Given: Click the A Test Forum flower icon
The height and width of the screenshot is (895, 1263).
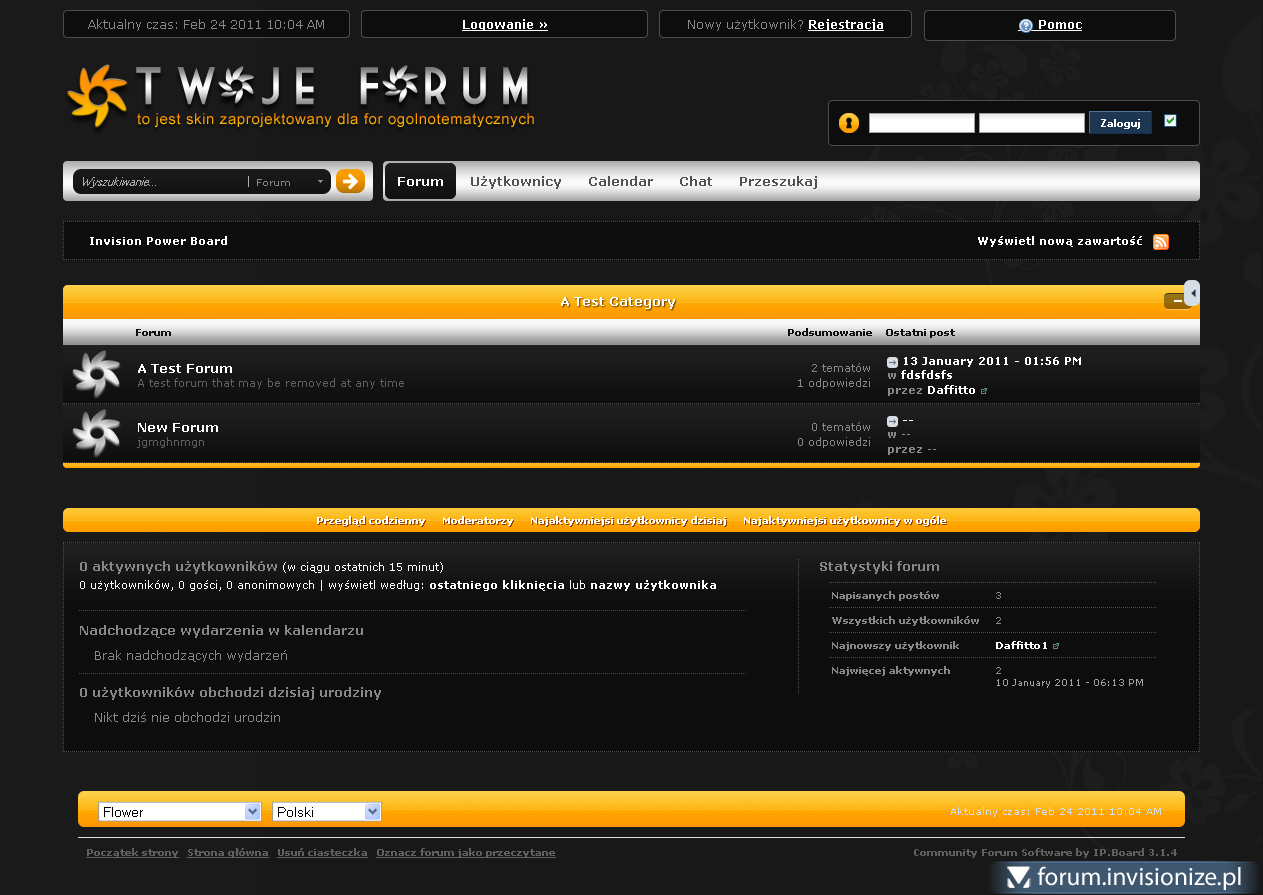Looking at the screenshot, I should [x=97, y=375].
